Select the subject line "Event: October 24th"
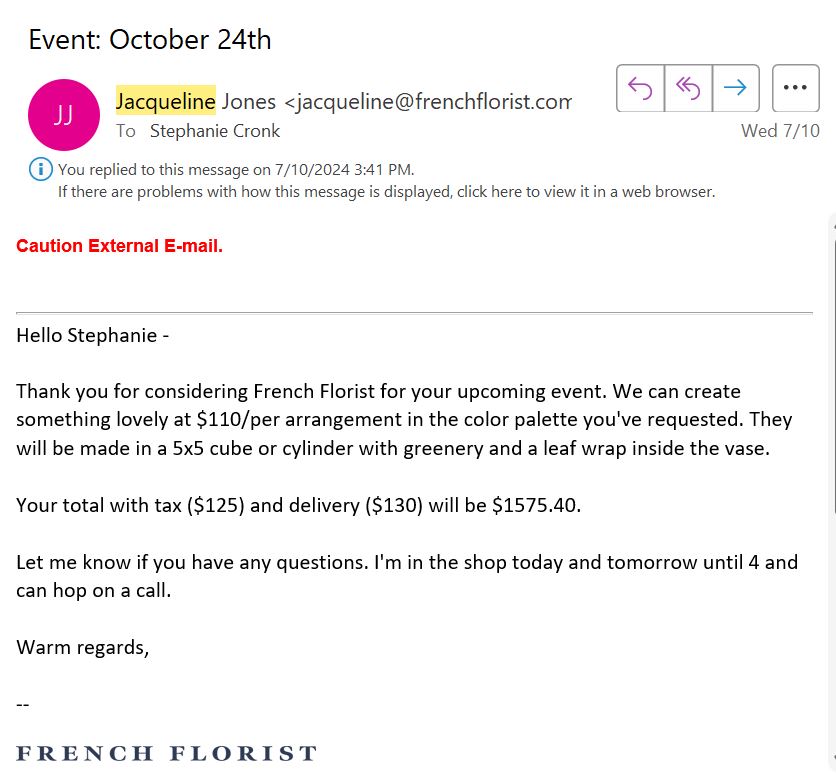The image size is (836, 773). tap(150, 40)
